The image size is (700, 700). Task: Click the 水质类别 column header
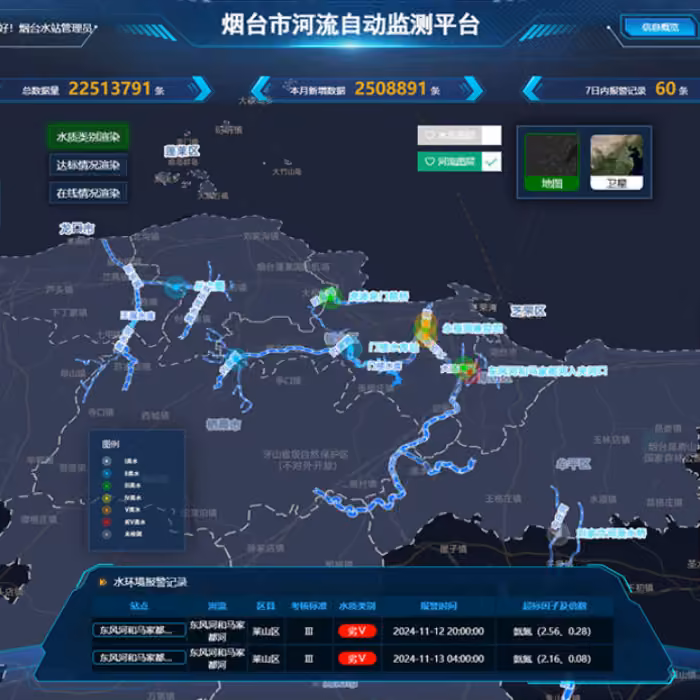coord(357,606)
